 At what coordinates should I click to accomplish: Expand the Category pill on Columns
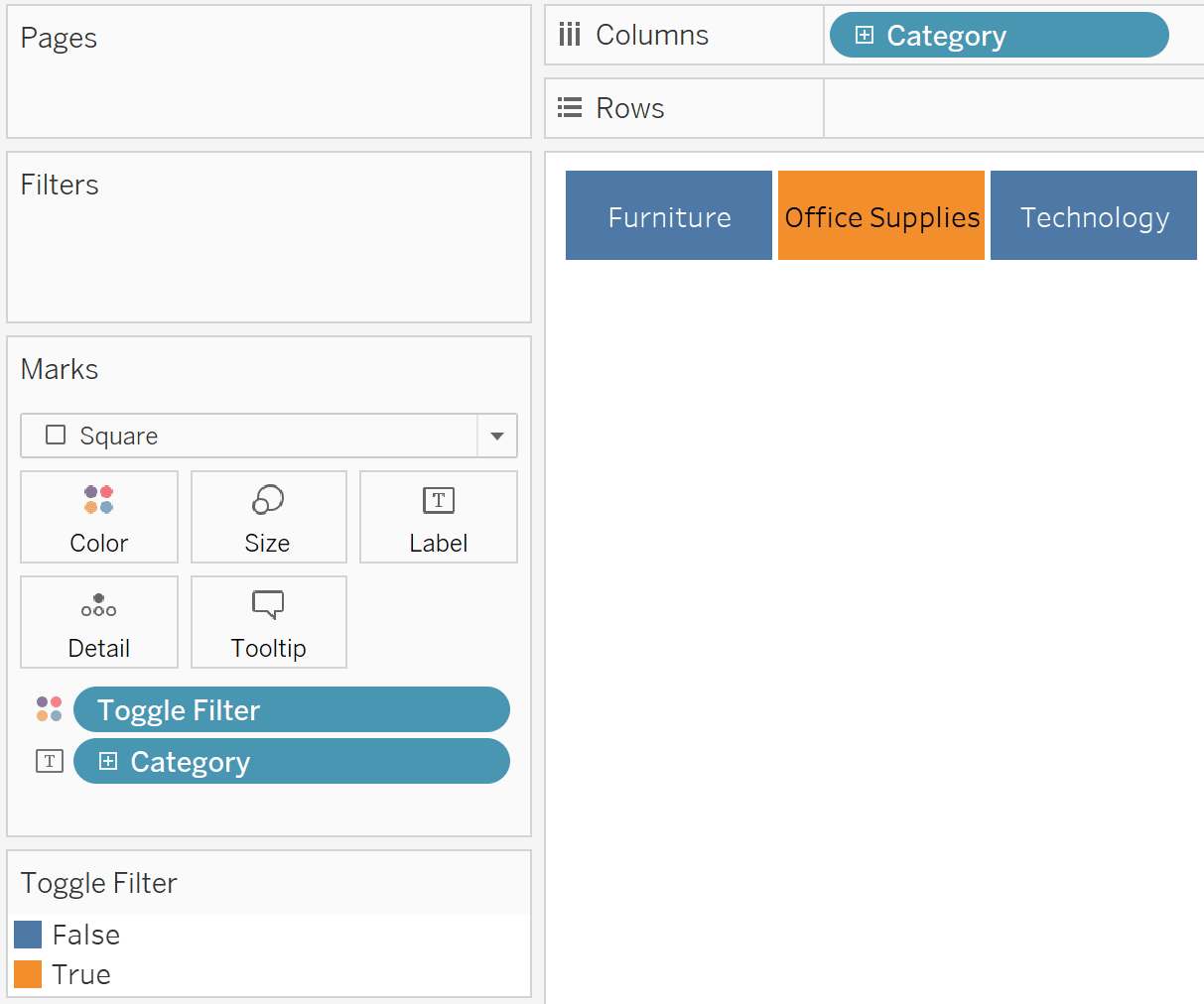pyautogui.click(x=865, y=35)
